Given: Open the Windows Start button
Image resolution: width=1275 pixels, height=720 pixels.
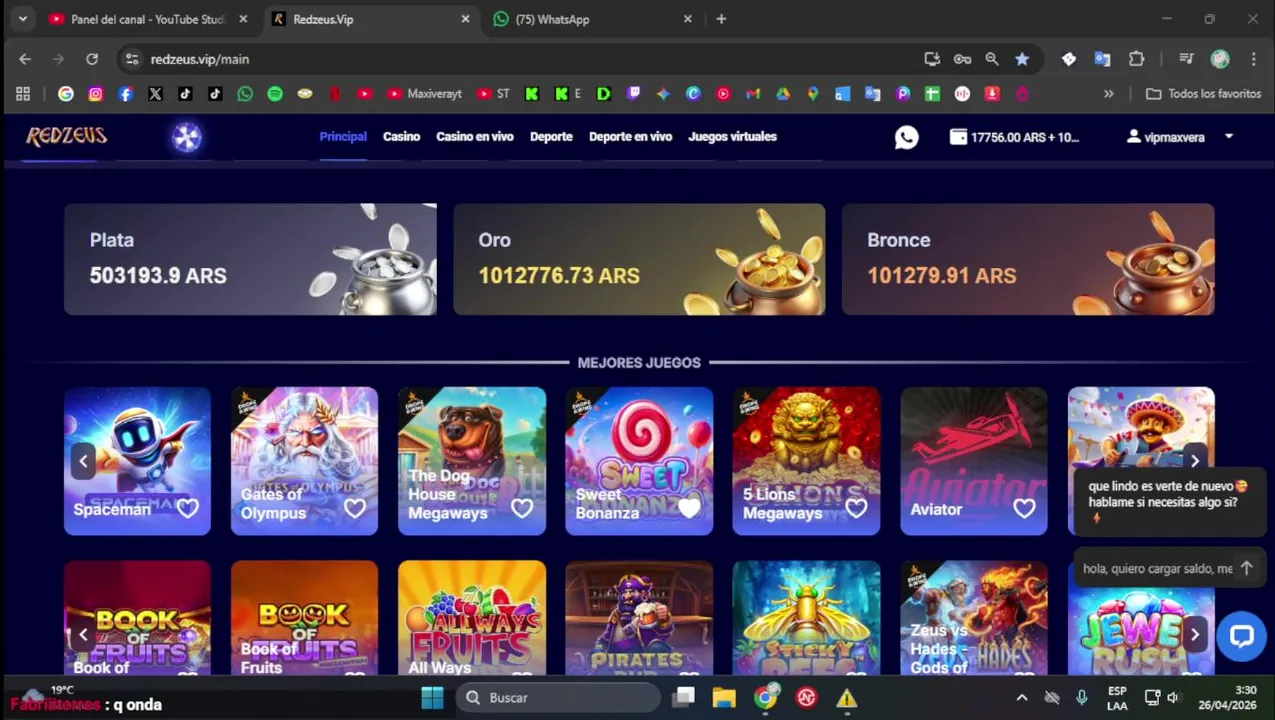Looking at the screenshot, I should pyautogui.click(x=432, y=698).
